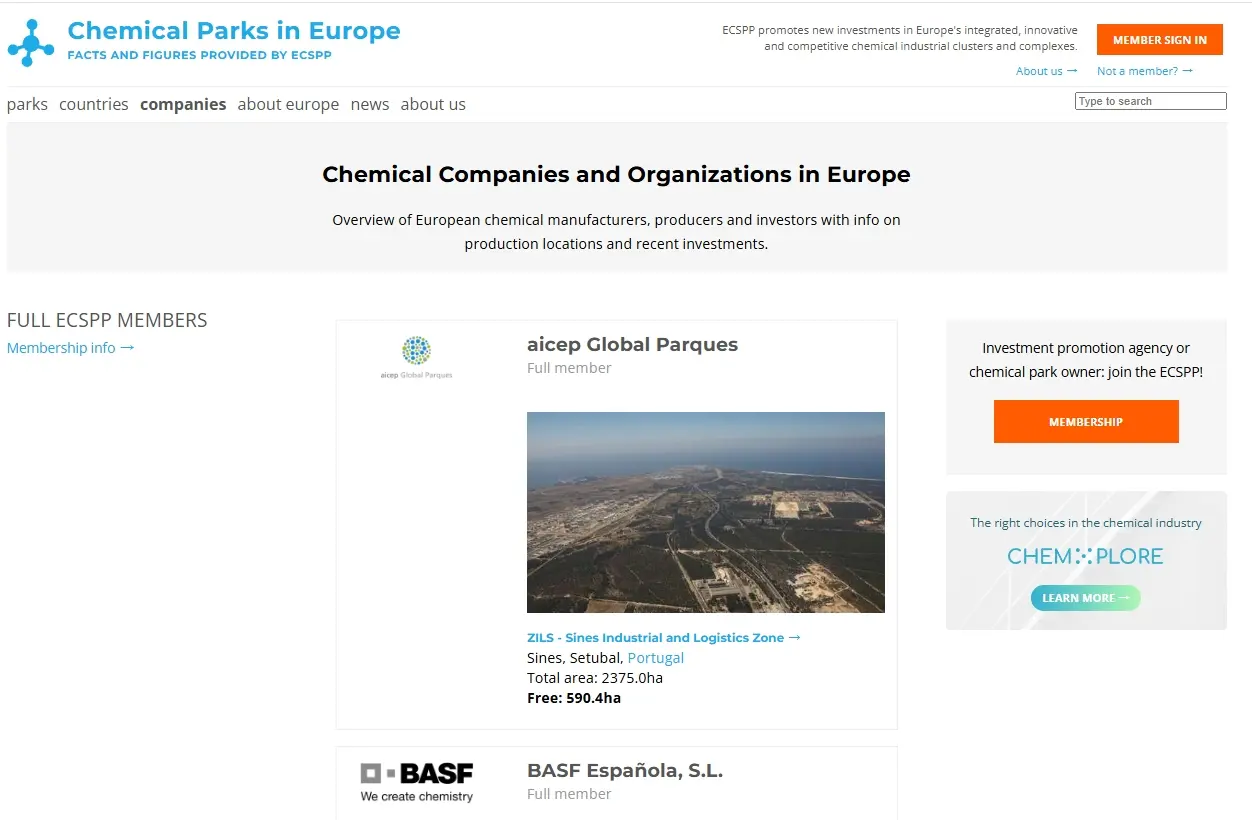Open the about us menu item
The height and width of the screenshot is (820, 1252).
pyautogui.click(x=433, y=104)
